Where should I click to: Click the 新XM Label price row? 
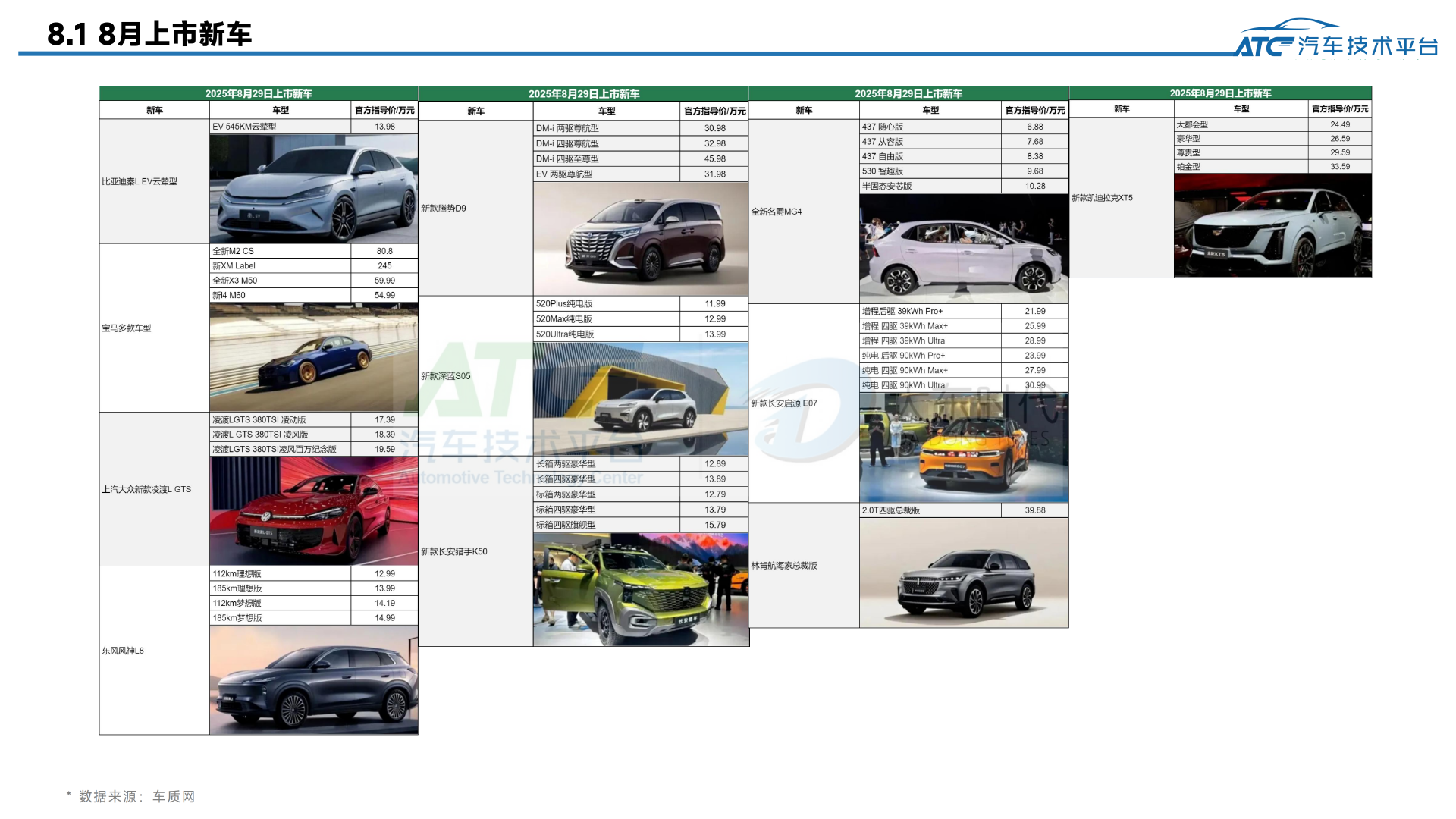coord(313,266)
